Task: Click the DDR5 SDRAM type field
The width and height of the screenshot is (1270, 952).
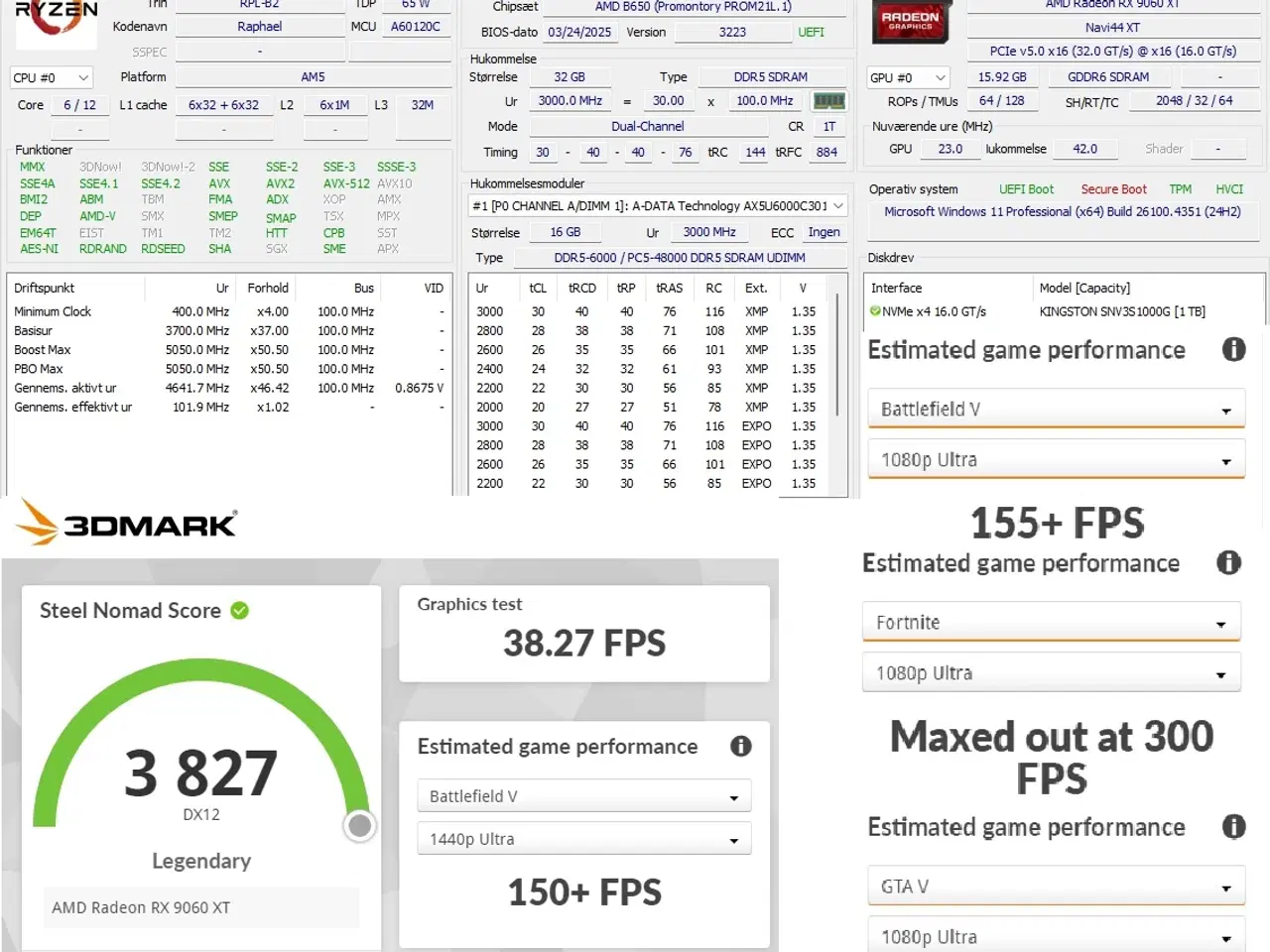Action: click(x=770, y=76)
